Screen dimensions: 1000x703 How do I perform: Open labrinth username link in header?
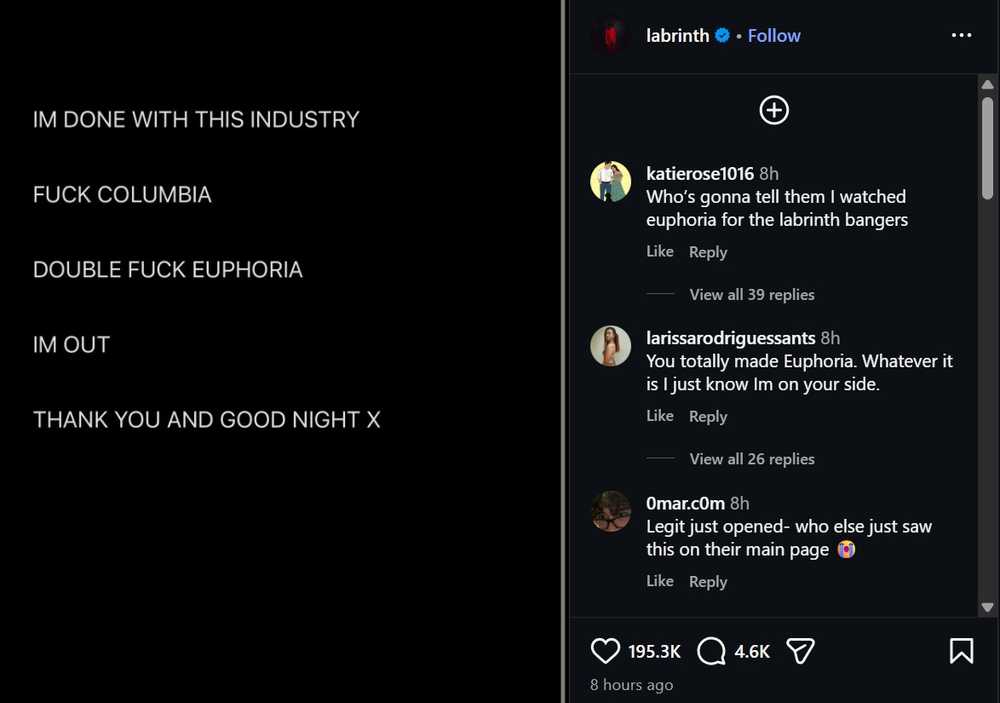point(677,35)
